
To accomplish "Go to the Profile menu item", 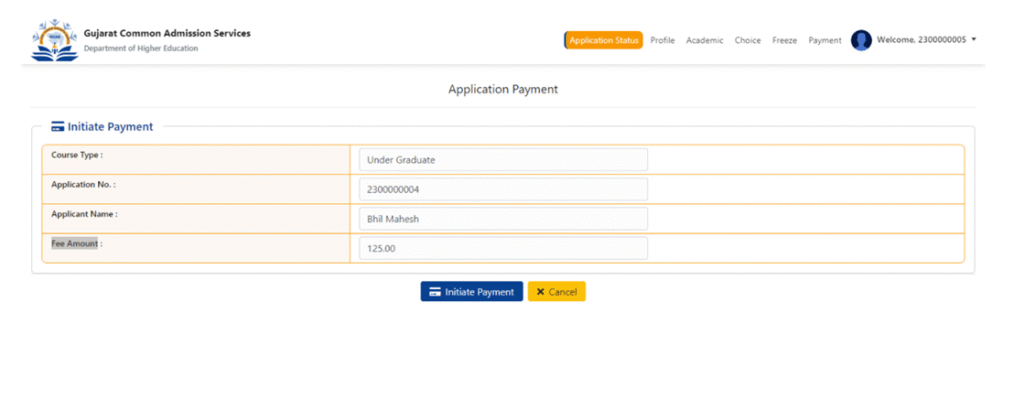I will coord(662,40).
